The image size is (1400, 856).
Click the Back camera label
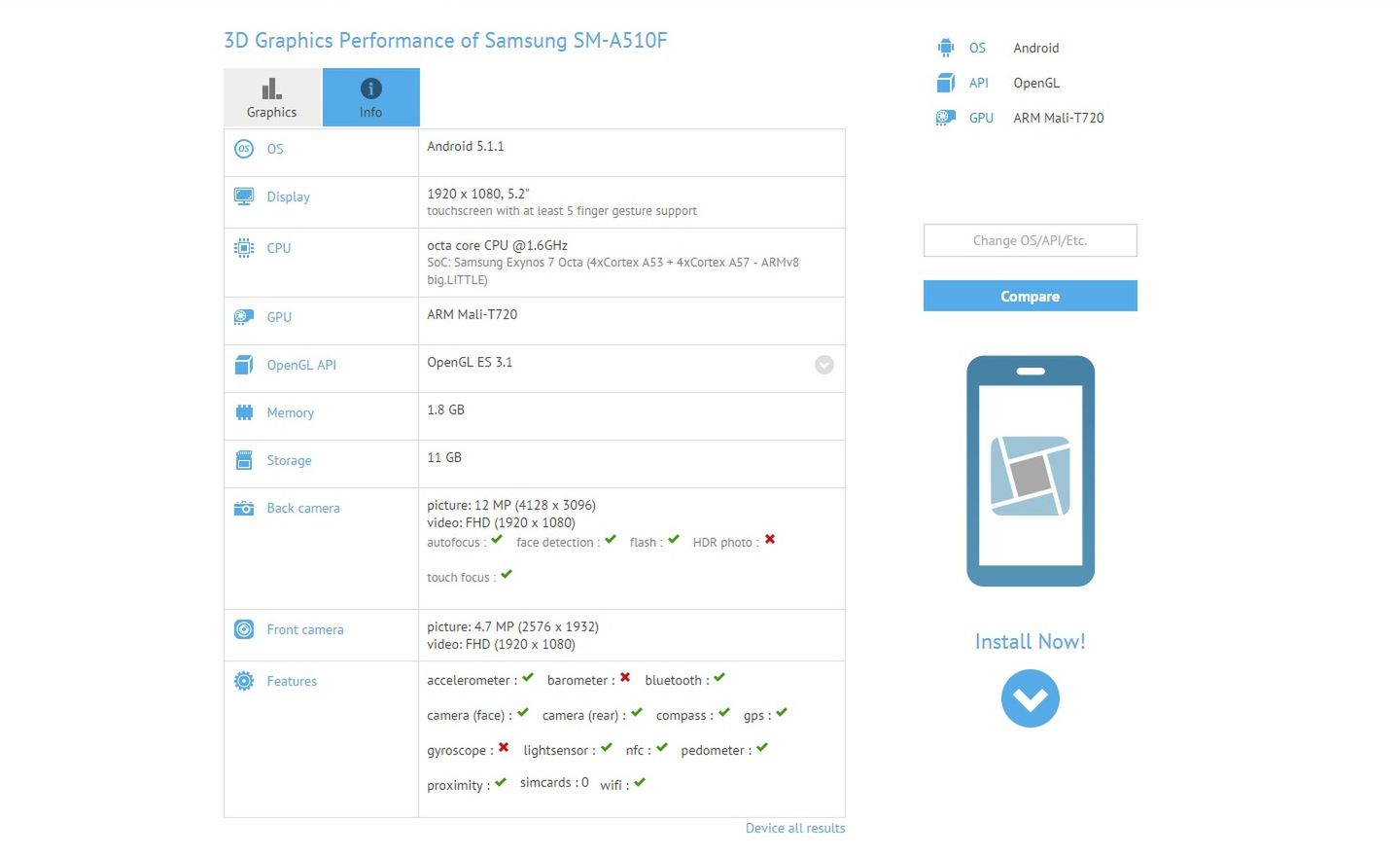pyautogui.click(x=303, y=508)
